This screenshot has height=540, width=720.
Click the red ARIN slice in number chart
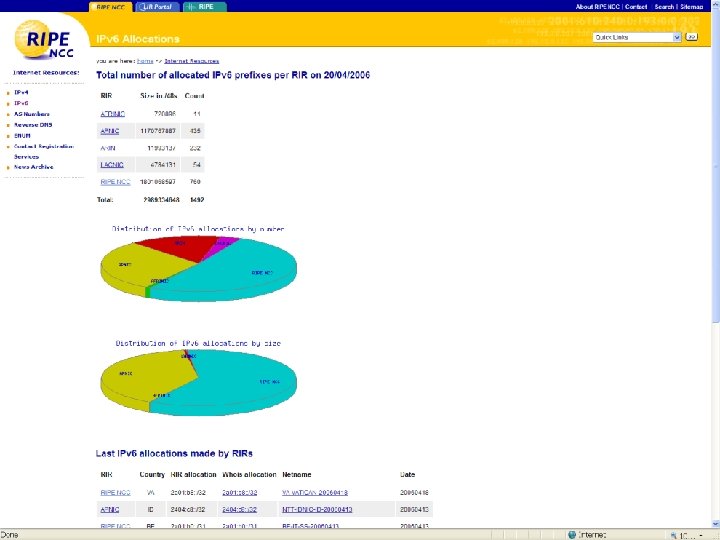click(x=184, y=247)
